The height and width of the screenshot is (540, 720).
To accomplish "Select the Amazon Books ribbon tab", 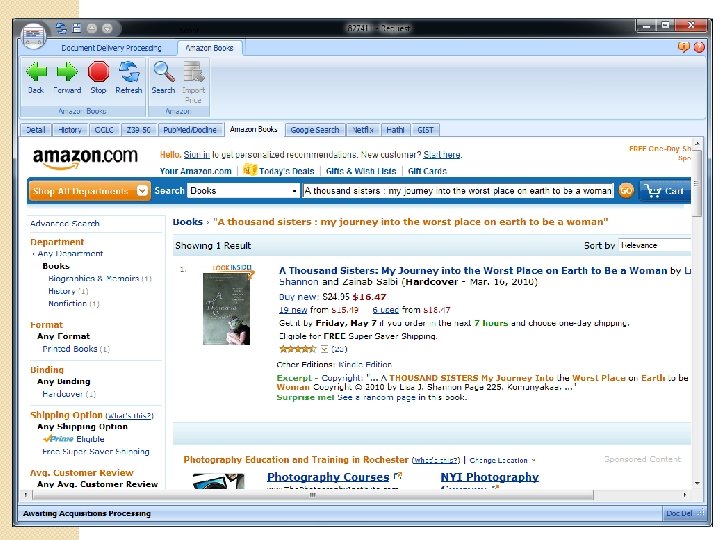I will (x=209, y=48).
